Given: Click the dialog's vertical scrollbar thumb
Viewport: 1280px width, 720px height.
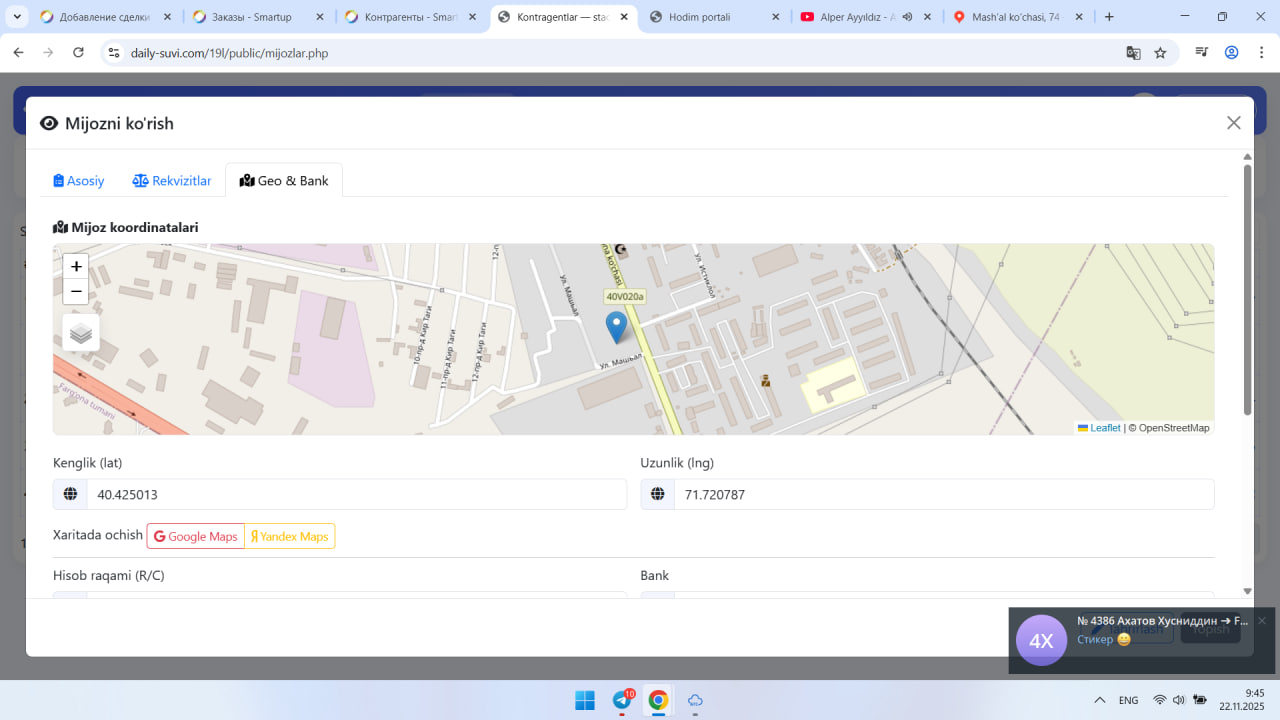Looking at the screenshot, I should coord(1247,290).
